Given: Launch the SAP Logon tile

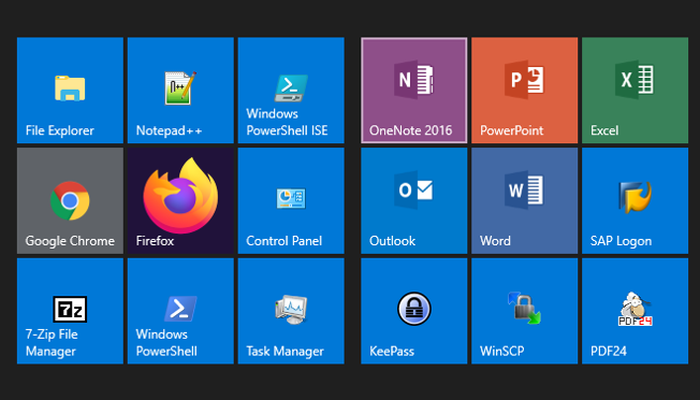Looking at the screenshot, I should (x=635, y=201).
